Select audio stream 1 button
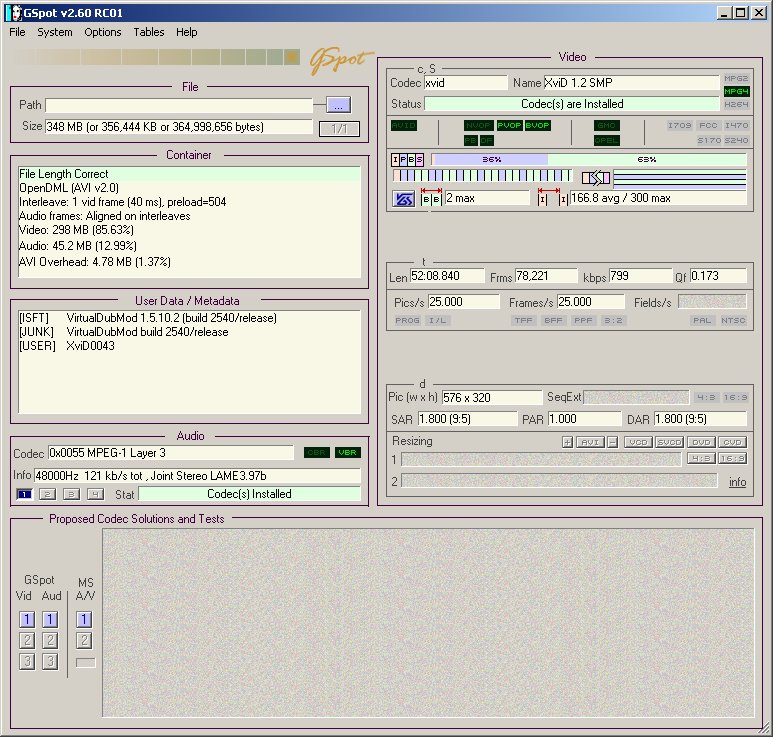The height and width of the screenshot is (737, 773). coord(25,494)
